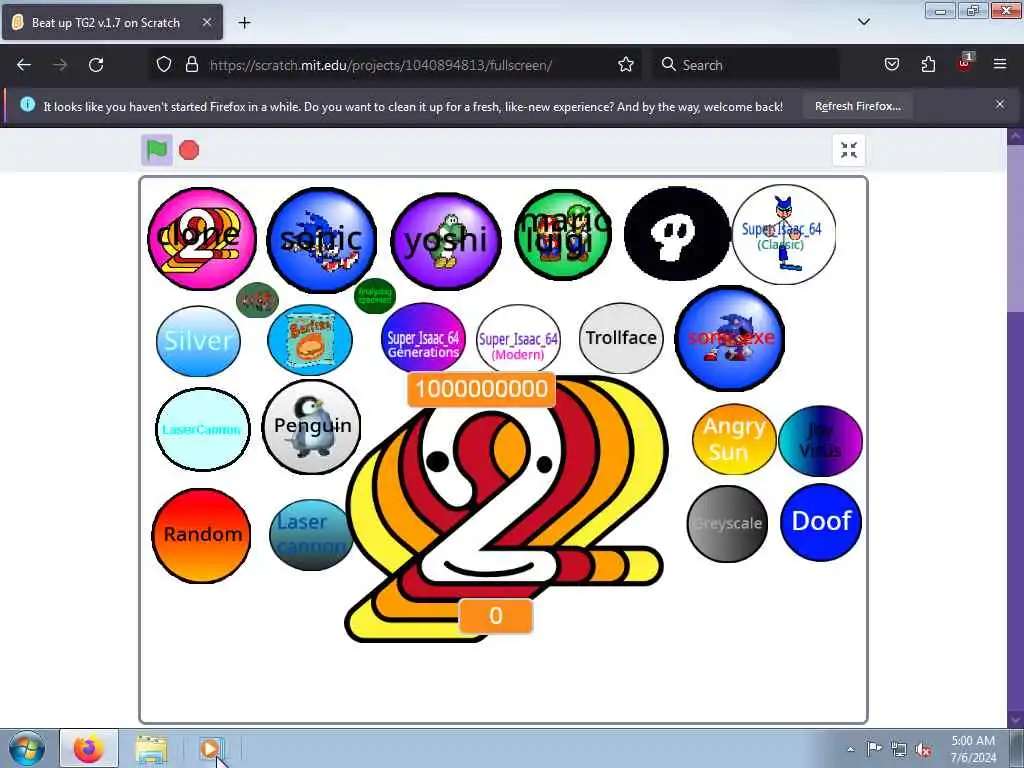
Task: Choose the burger snack bag circle
Action: coord(310,340)
